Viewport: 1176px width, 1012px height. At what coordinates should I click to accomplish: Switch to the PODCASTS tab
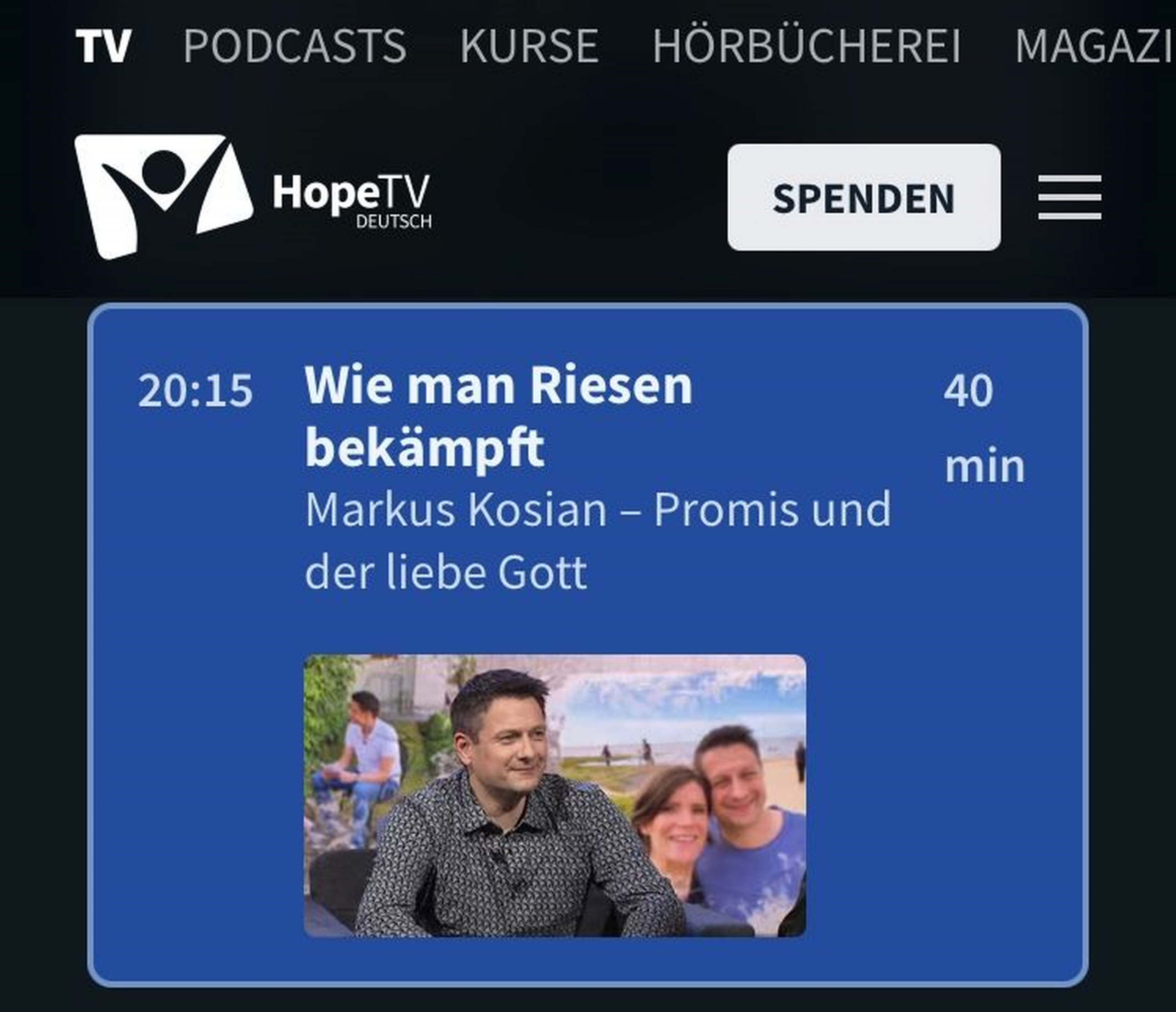[x=294, y=46]
